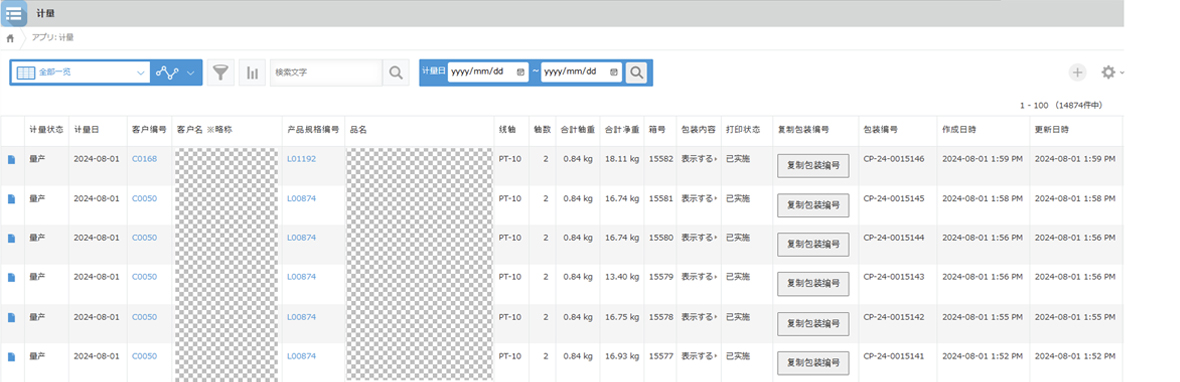The image size is (1180, 382).
Task: Expand 表示する for box 15580
Action: point(698,237)
